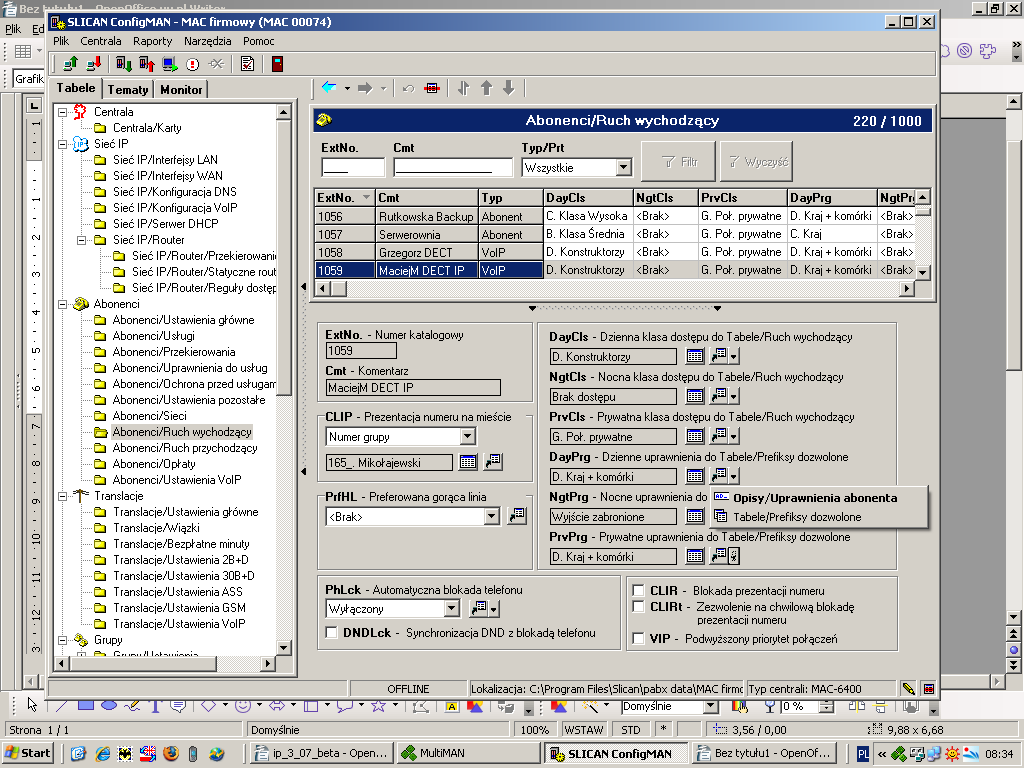This screenshot has width=1024, height=768.
Task: Click the gray forward navigation arrow
Action: click(365, 88)
